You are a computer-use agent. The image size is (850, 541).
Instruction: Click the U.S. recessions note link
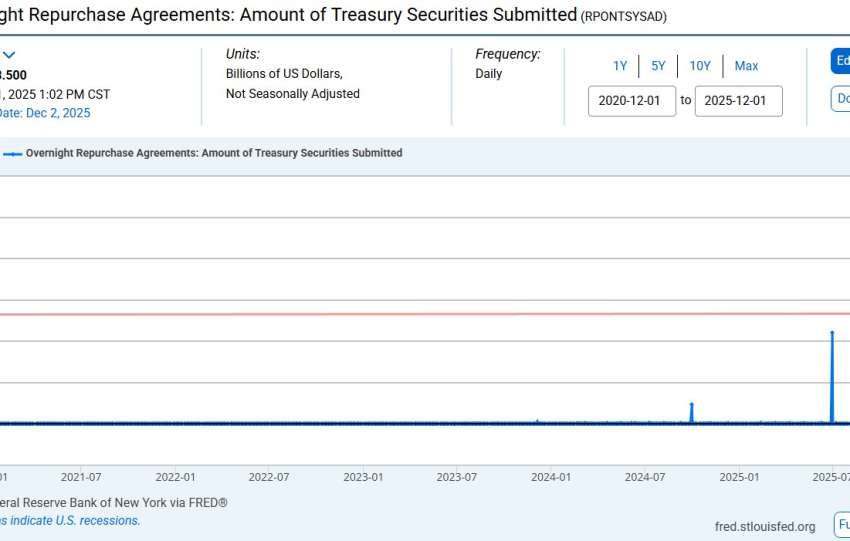pyautogui.click(x=70, y=521)
